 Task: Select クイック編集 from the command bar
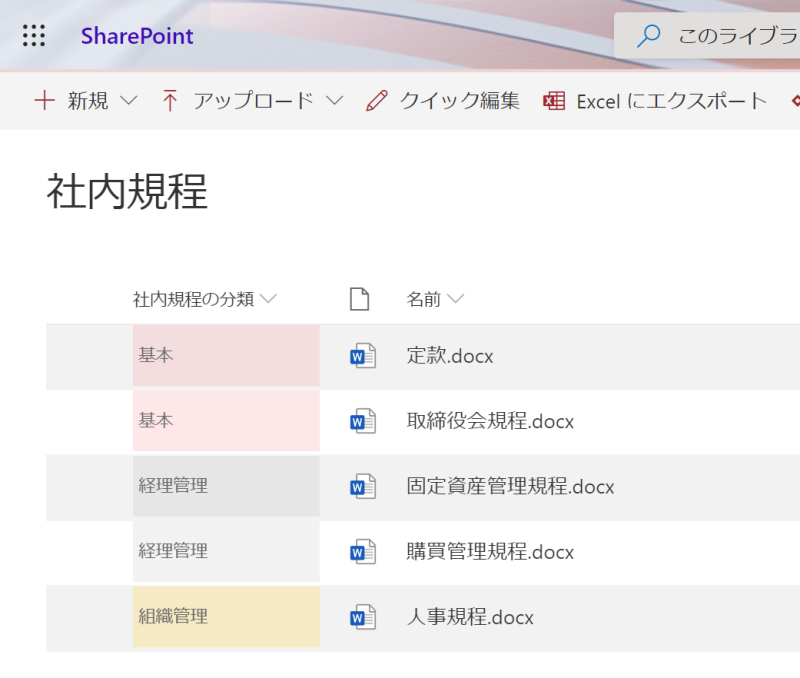pos(458,100)
